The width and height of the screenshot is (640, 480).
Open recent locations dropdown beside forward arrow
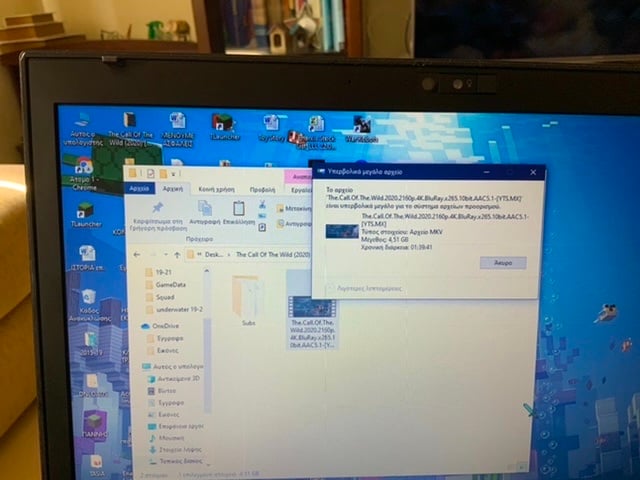point(166,255)
